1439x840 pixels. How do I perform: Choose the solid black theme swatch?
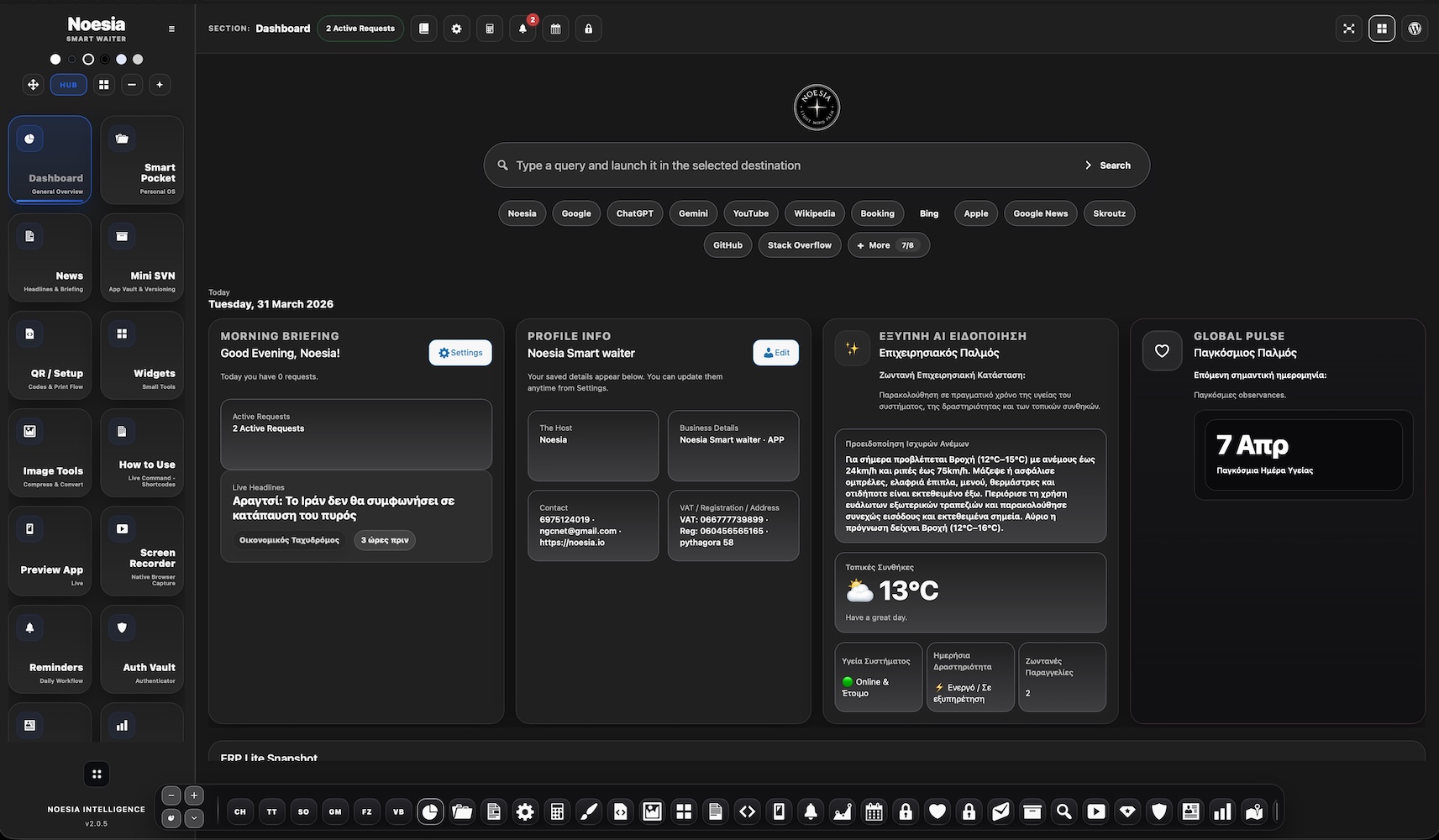coord(105,60)
